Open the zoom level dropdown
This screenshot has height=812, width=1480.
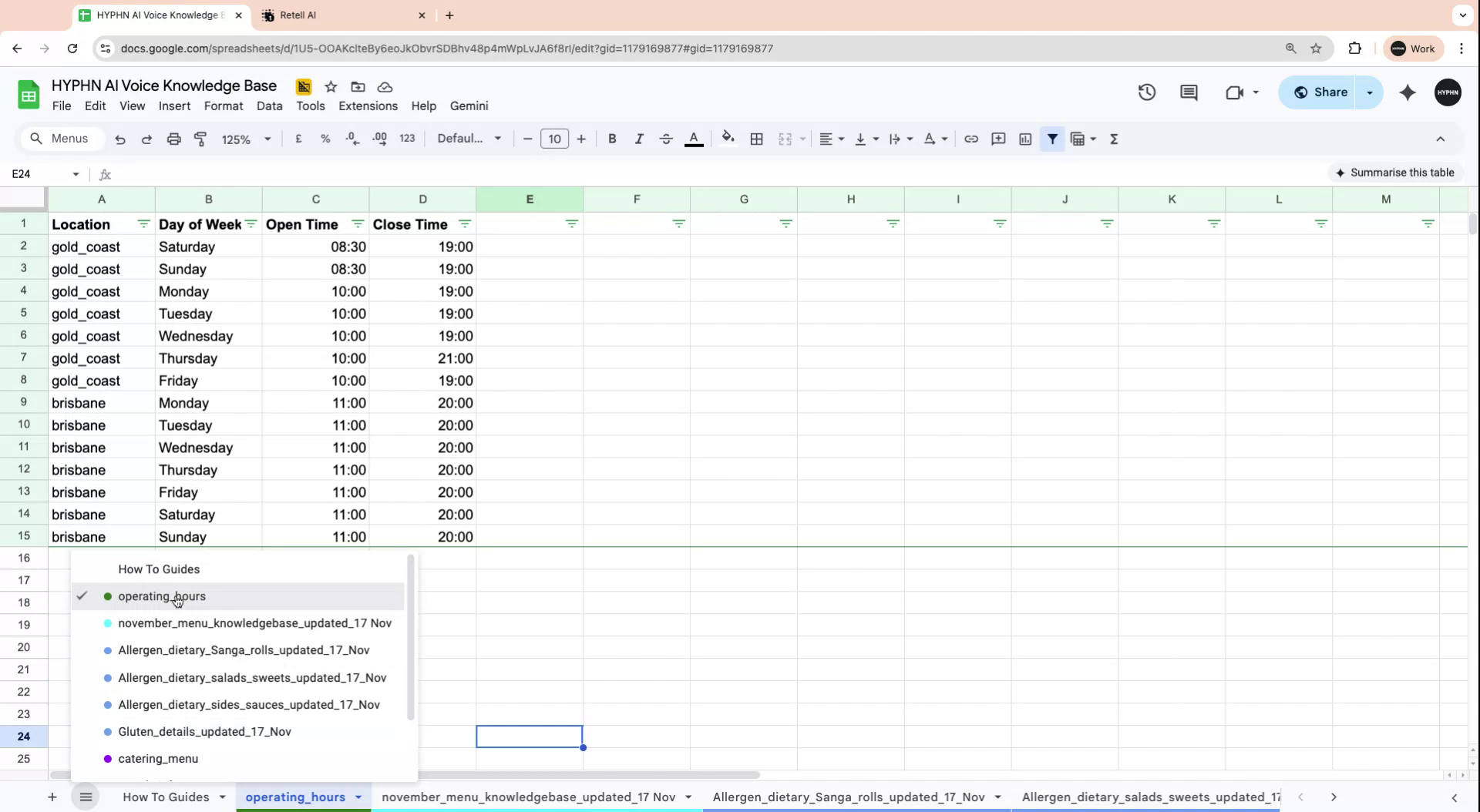tap(245, 139)
